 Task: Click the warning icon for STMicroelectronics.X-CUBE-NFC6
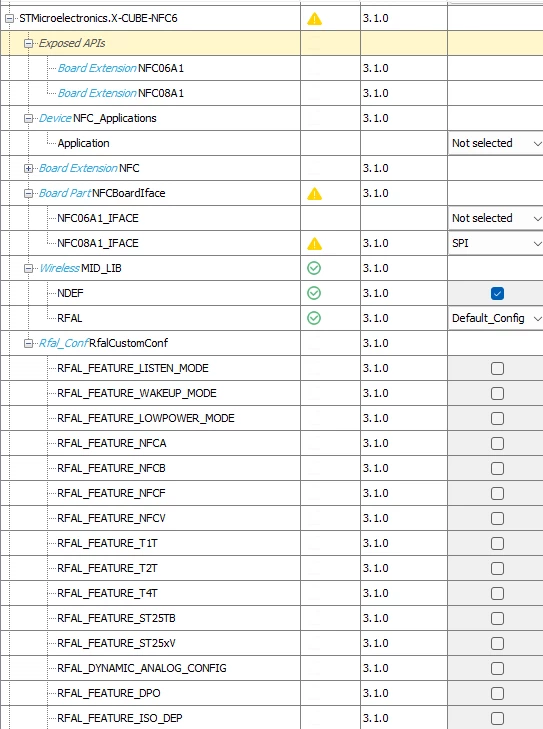(x=315, y=19)
